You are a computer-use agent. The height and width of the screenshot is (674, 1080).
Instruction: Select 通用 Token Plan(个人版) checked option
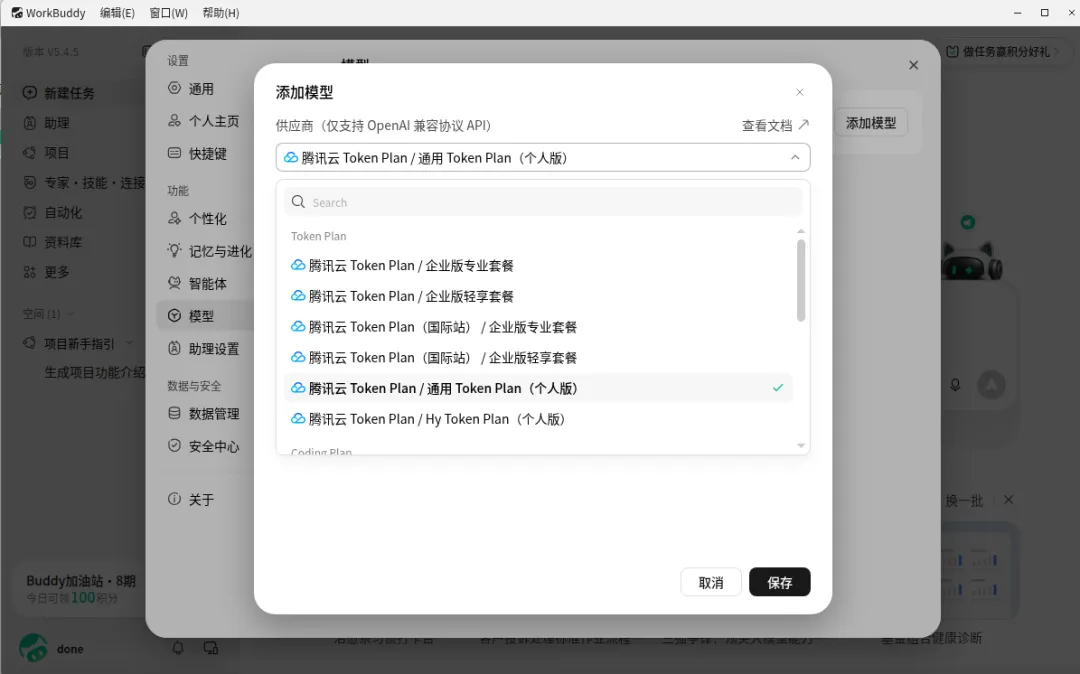coord(538,388)
